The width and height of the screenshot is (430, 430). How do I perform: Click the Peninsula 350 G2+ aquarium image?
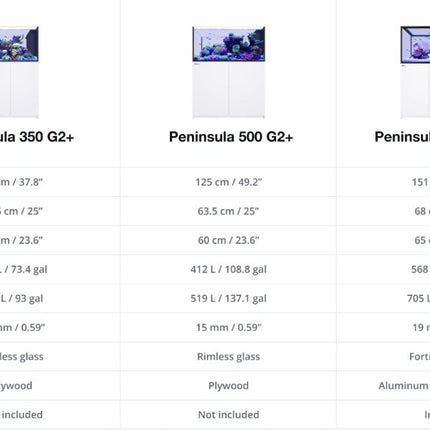tap(19, 72)
